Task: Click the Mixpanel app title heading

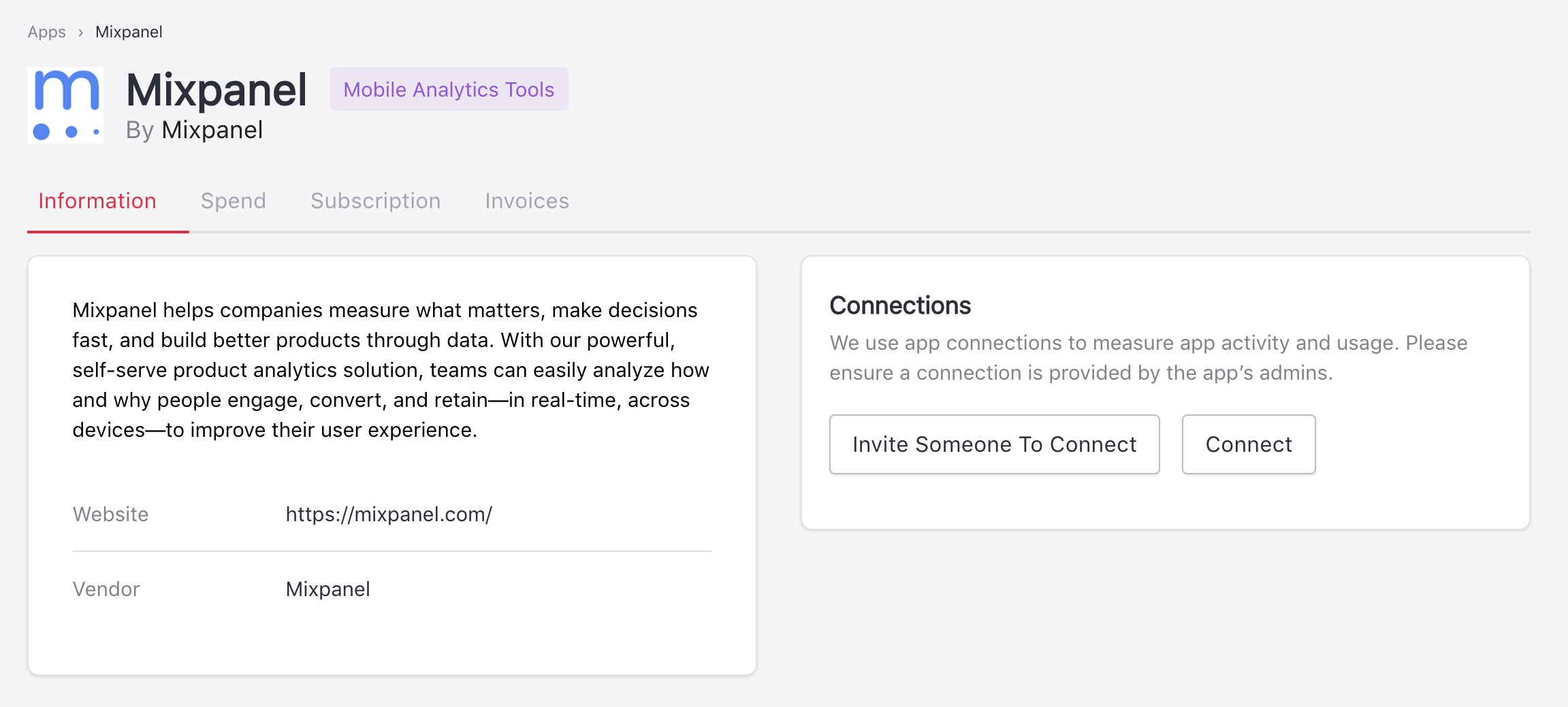Action: (x=217, y=90)
